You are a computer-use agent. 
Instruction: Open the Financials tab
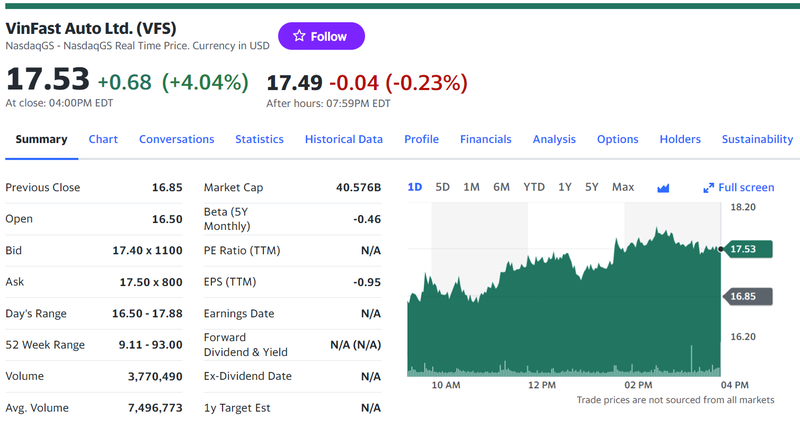coord(485,139)
